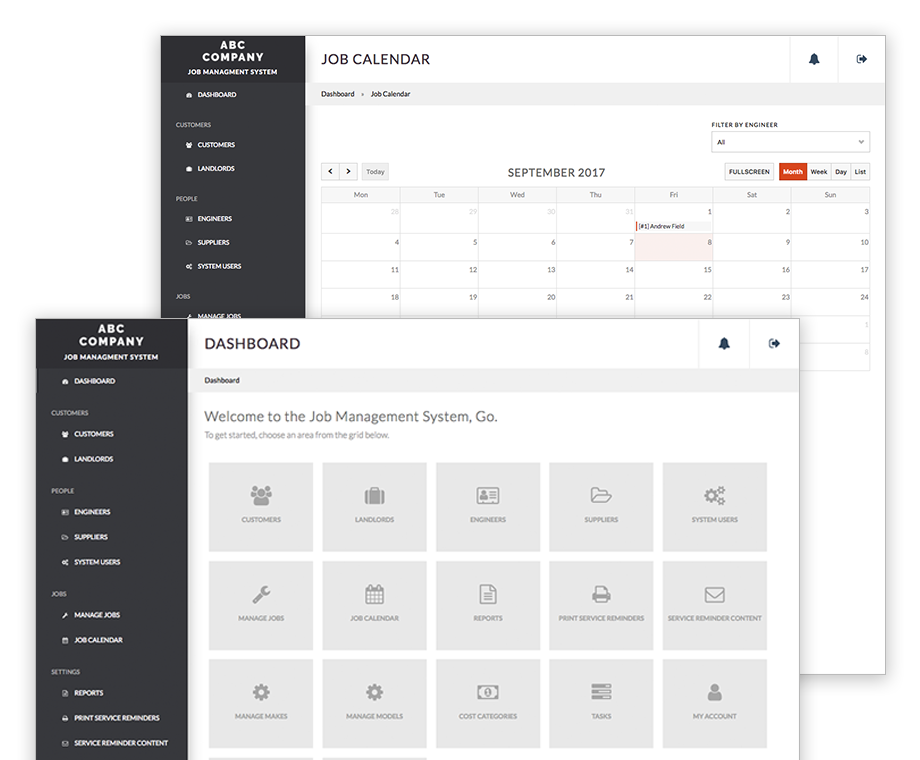Open the Manage Models gear tile
The height and width of the screenshot is (760, 920).
[x=374, y=703]
